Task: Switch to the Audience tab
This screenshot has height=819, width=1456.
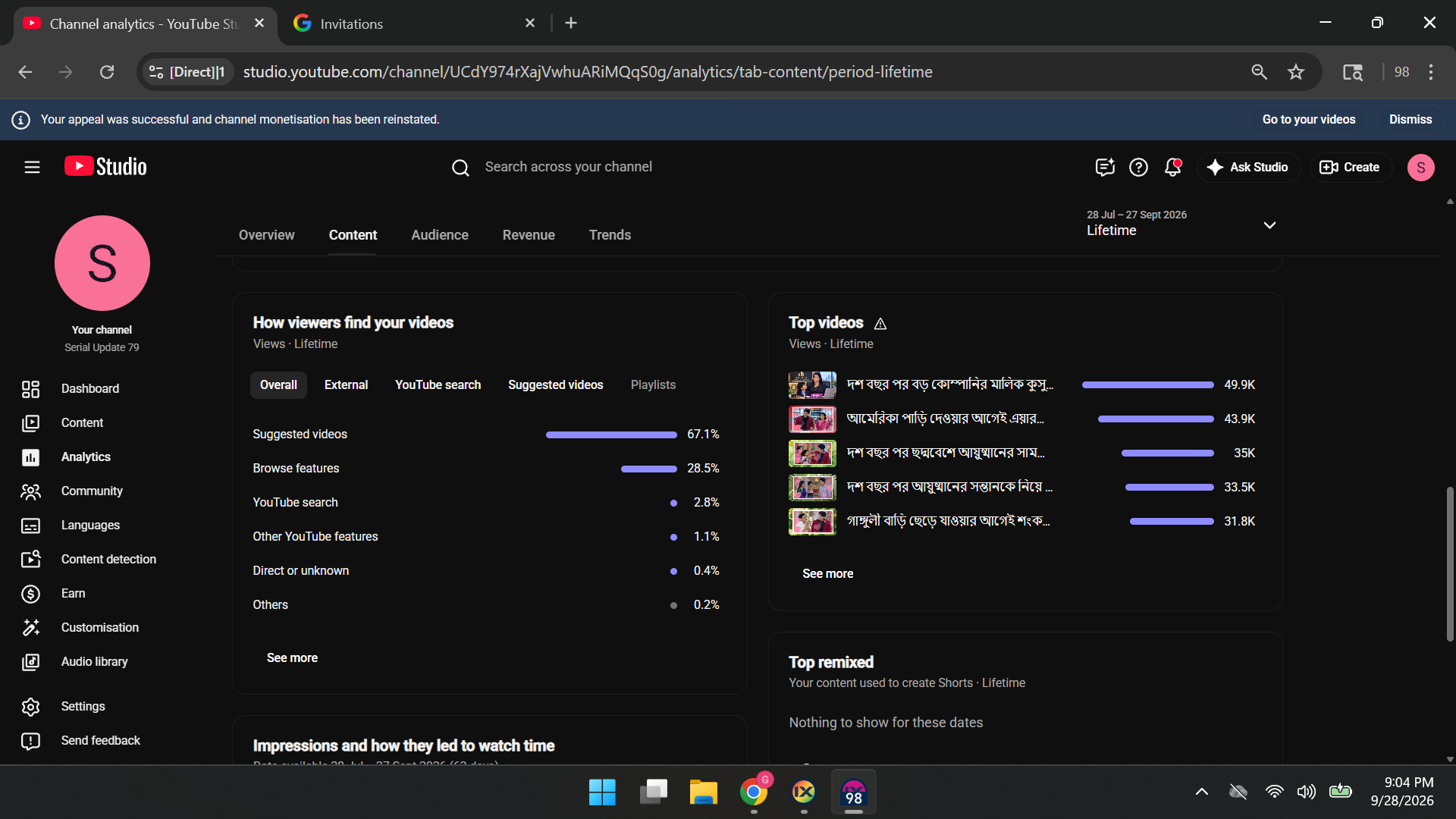Action: pyautogui.click(x=440, y=235)
